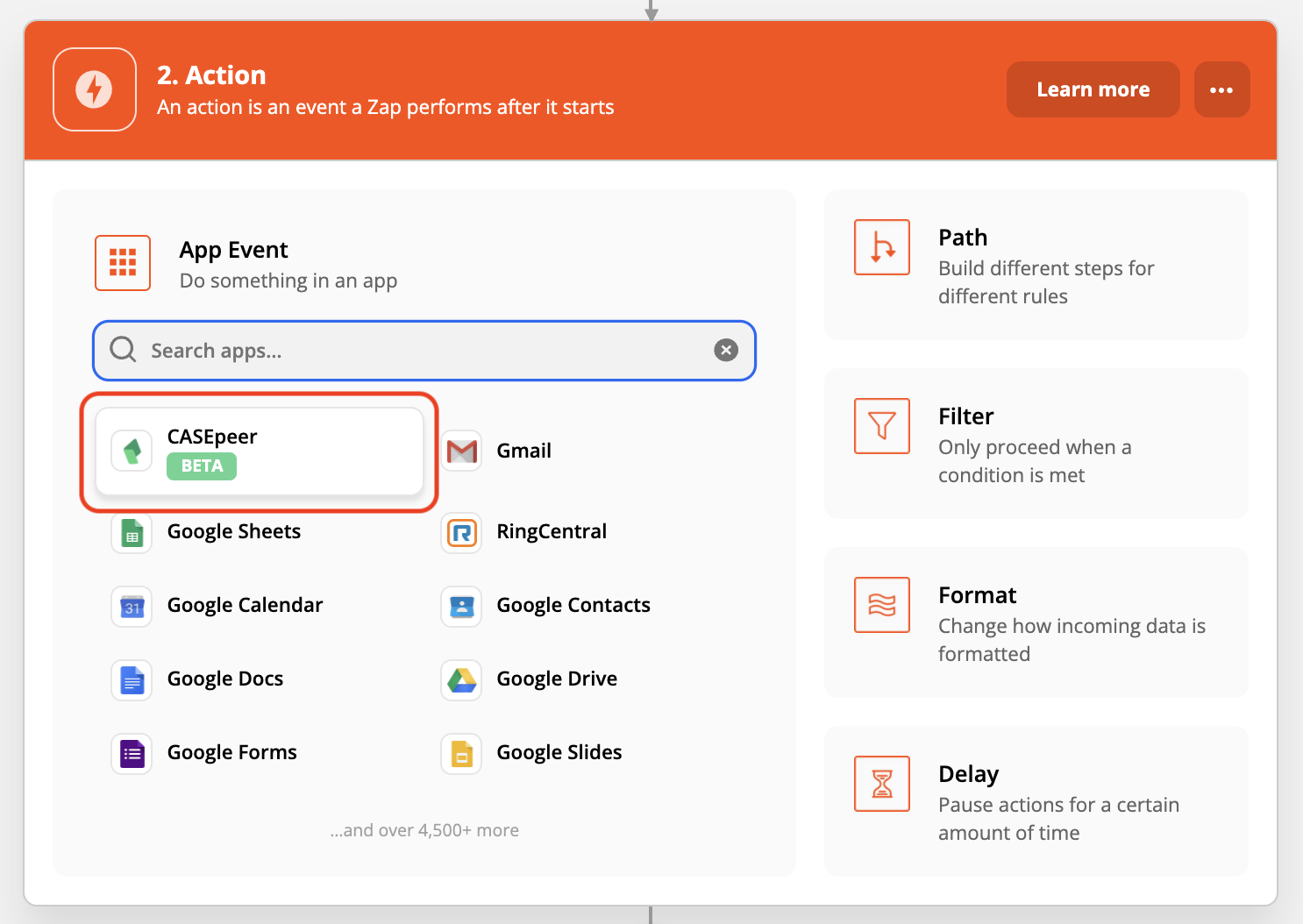
Task: Pick Google Calendar app name
Action: pyautogui.click(x=245, y=605)
